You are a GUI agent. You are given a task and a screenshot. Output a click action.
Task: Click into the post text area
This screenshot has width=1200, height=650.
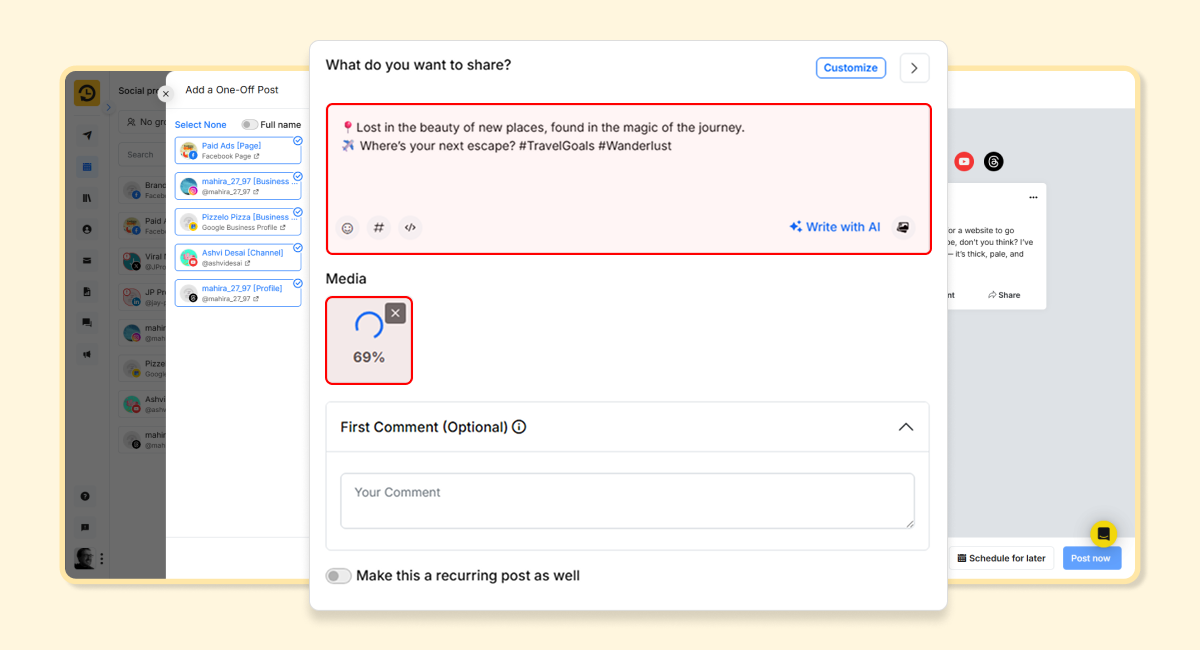point(629,178)
